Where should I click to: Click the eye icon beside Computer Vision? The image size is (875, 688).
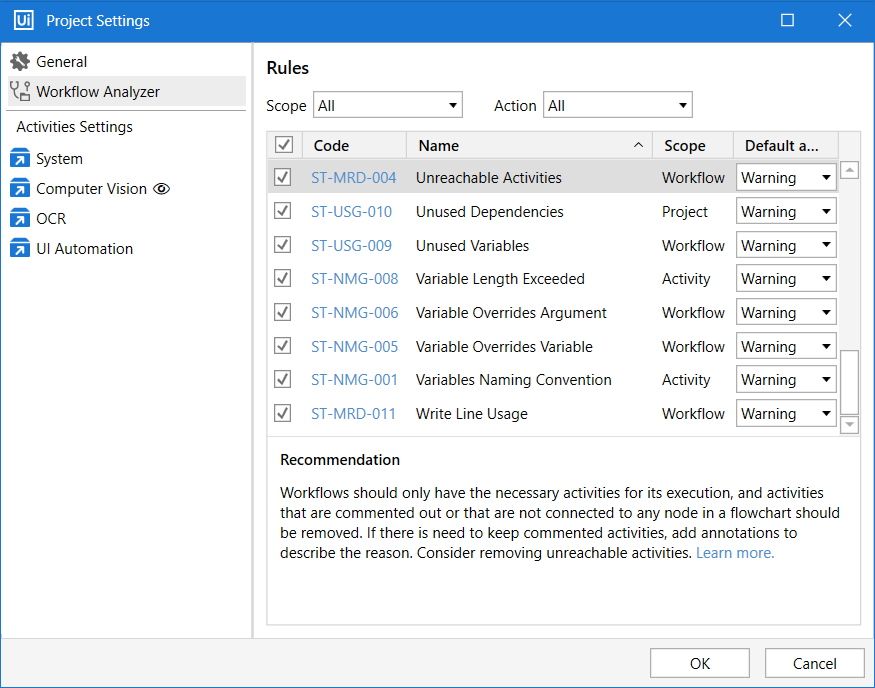(162, 189)
